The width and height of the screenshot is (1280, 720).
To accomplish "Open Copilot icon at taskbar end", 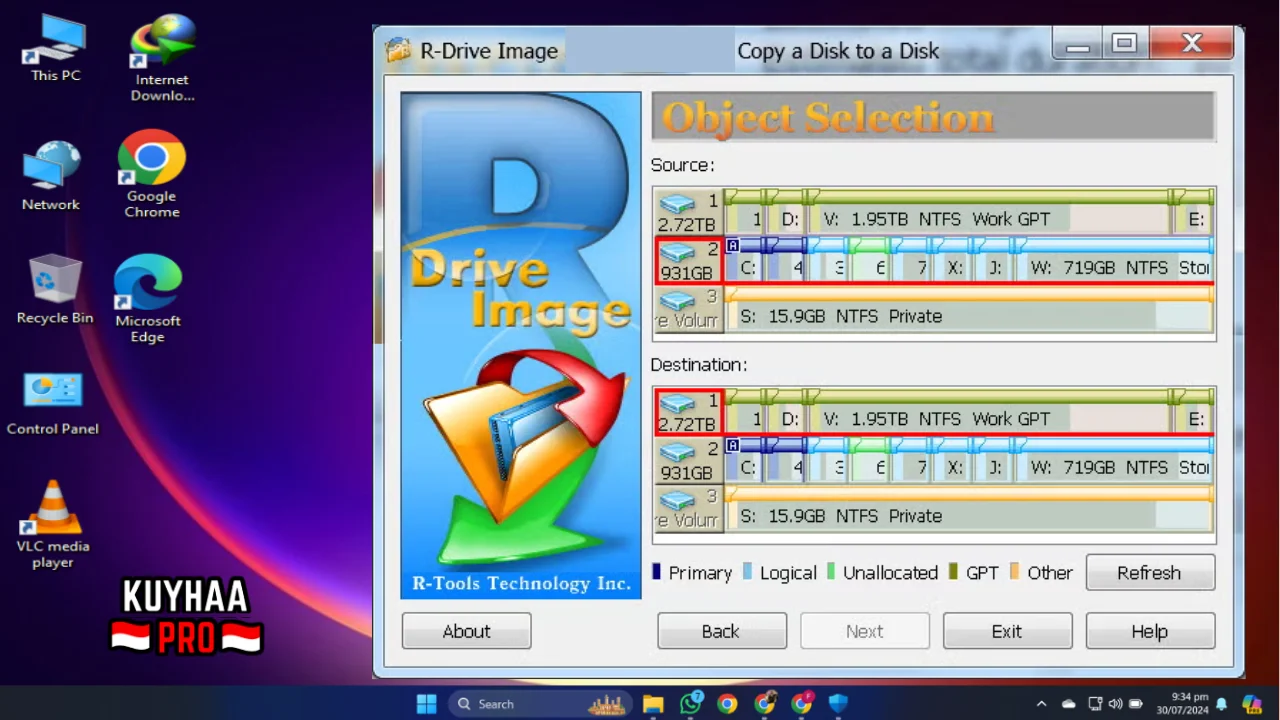I will (1252, 704).
